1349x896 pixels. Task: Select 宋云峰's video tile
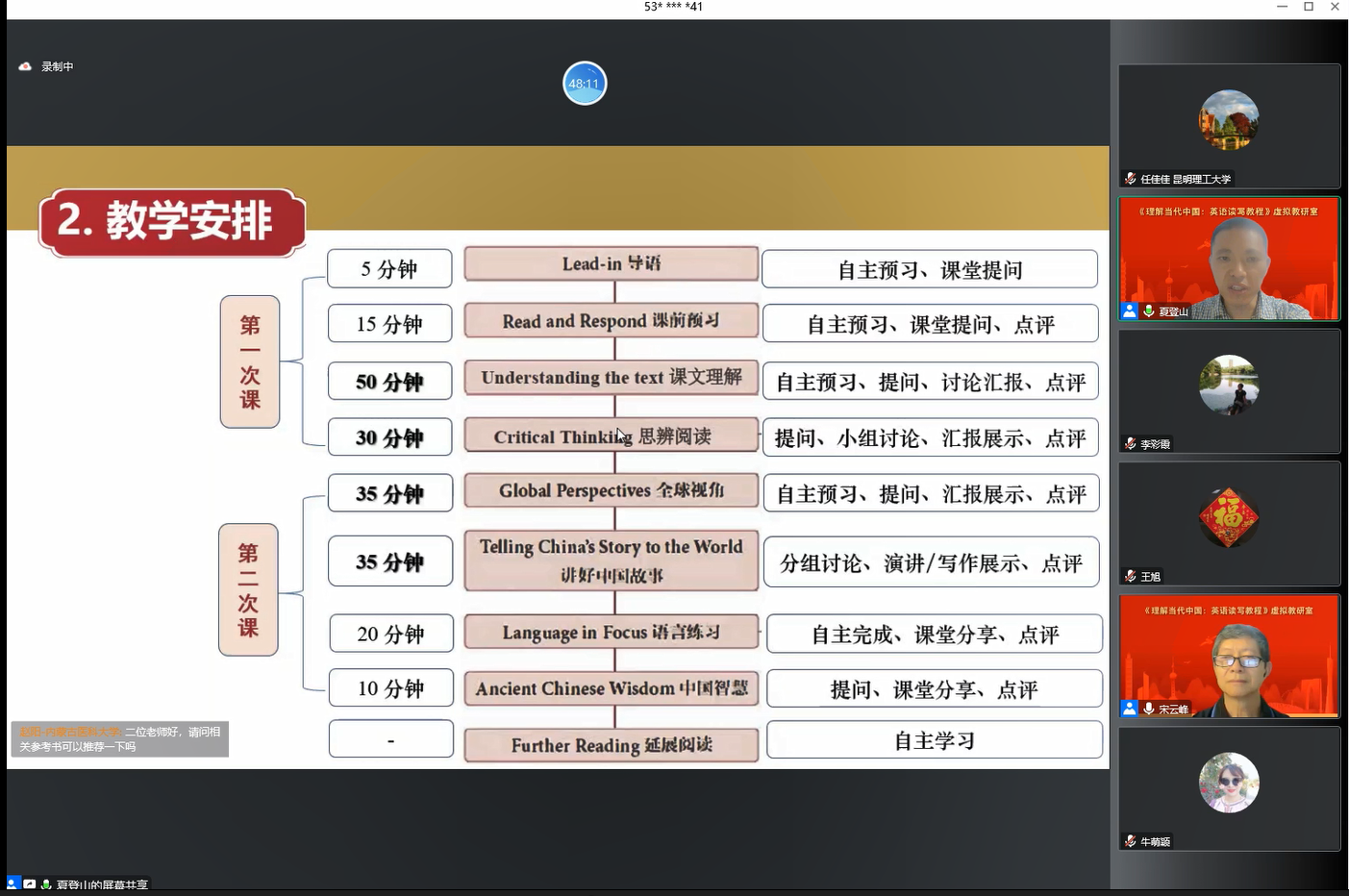[1229, 656]
